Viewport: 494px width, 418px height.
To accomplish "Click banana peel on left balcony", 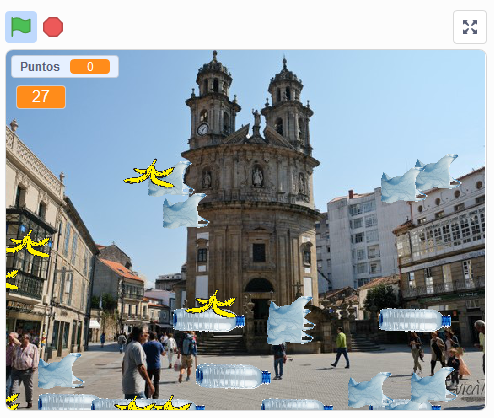I will point(28,244).
